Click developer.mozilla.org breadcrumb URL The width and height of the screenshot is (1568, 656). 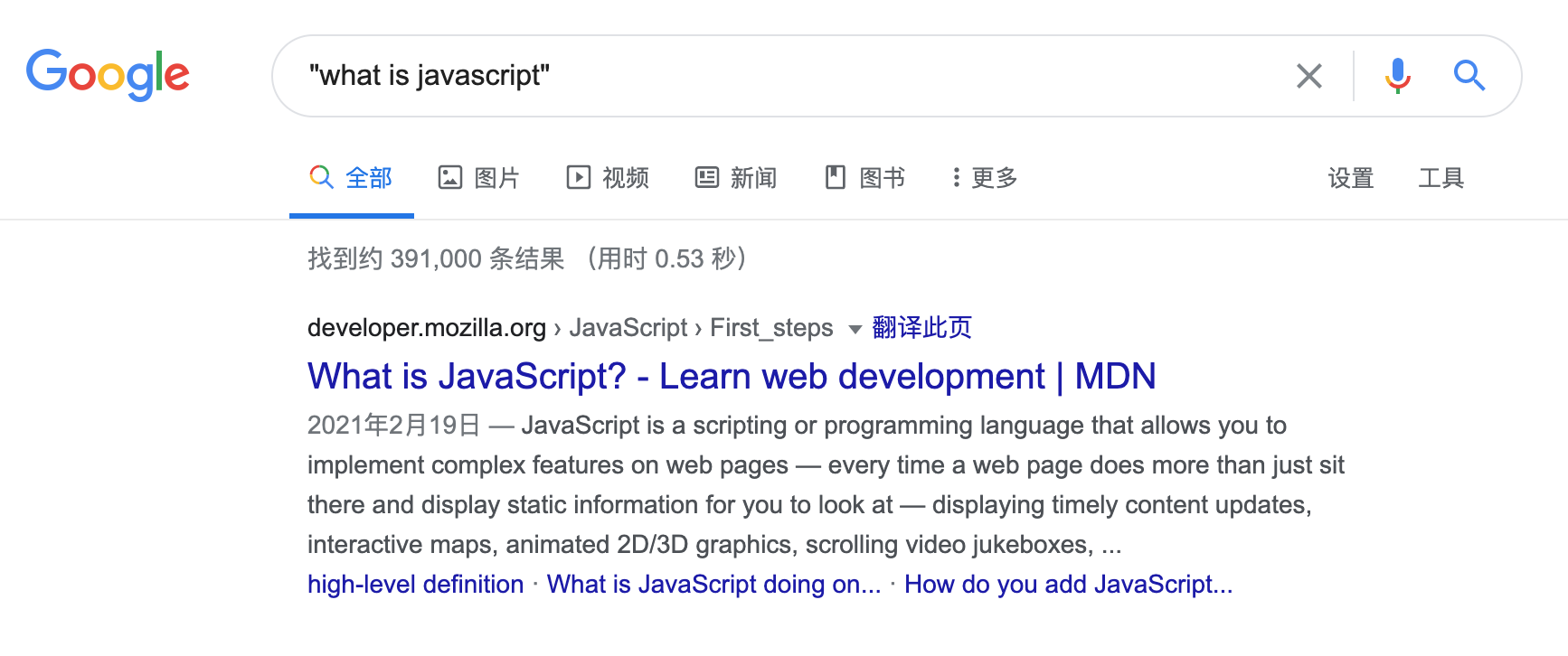(x=427, y=327)
